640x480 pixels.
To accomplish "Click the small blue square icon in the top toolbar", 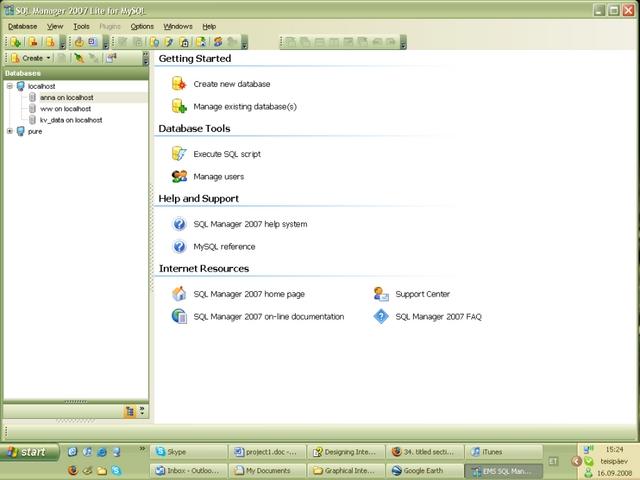I will (93, 42).
